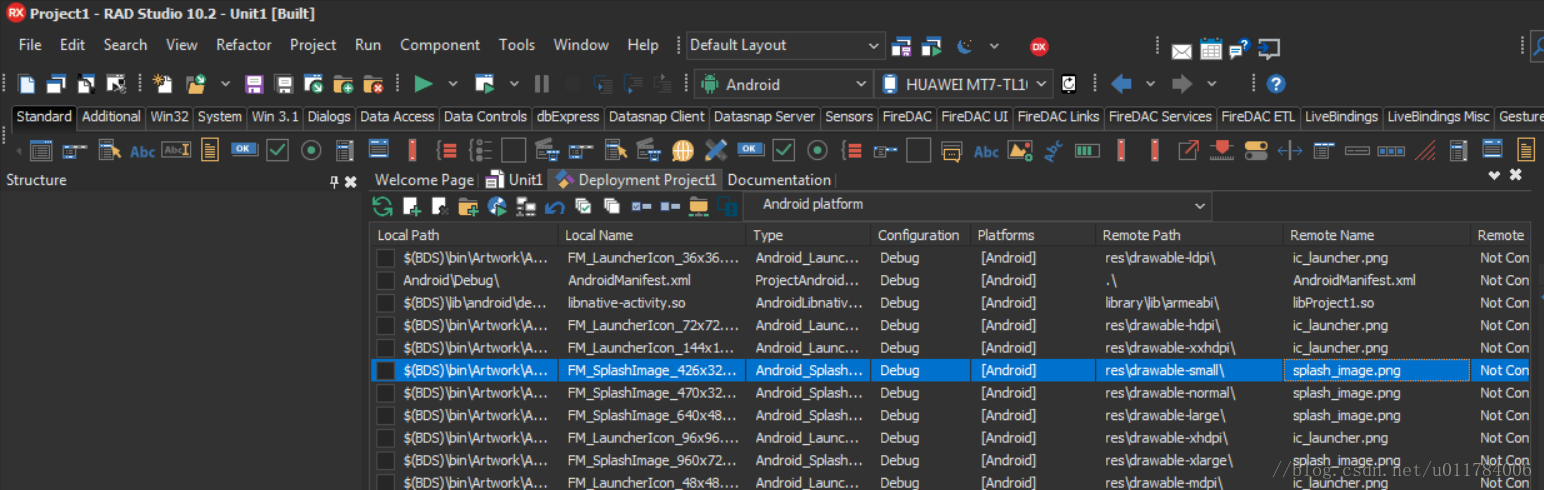Sort by the Remote Path column header

point(1189,235)
